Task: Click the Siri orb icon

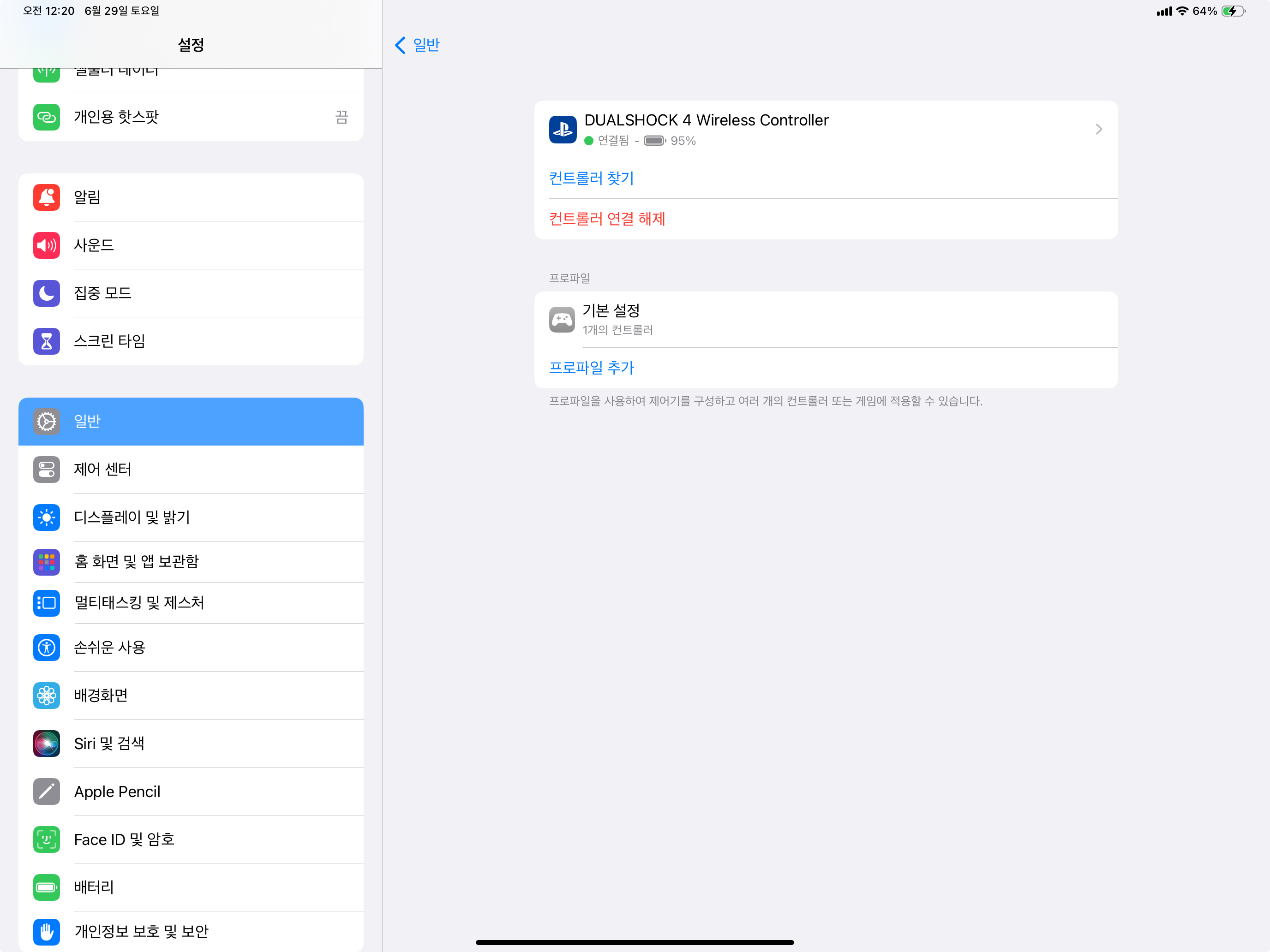Action: pyautogui.click(x=47, y=744)
